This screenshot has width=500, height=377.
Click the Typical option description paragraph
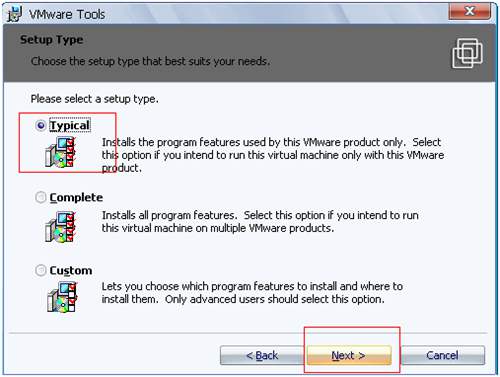(273, 155)
